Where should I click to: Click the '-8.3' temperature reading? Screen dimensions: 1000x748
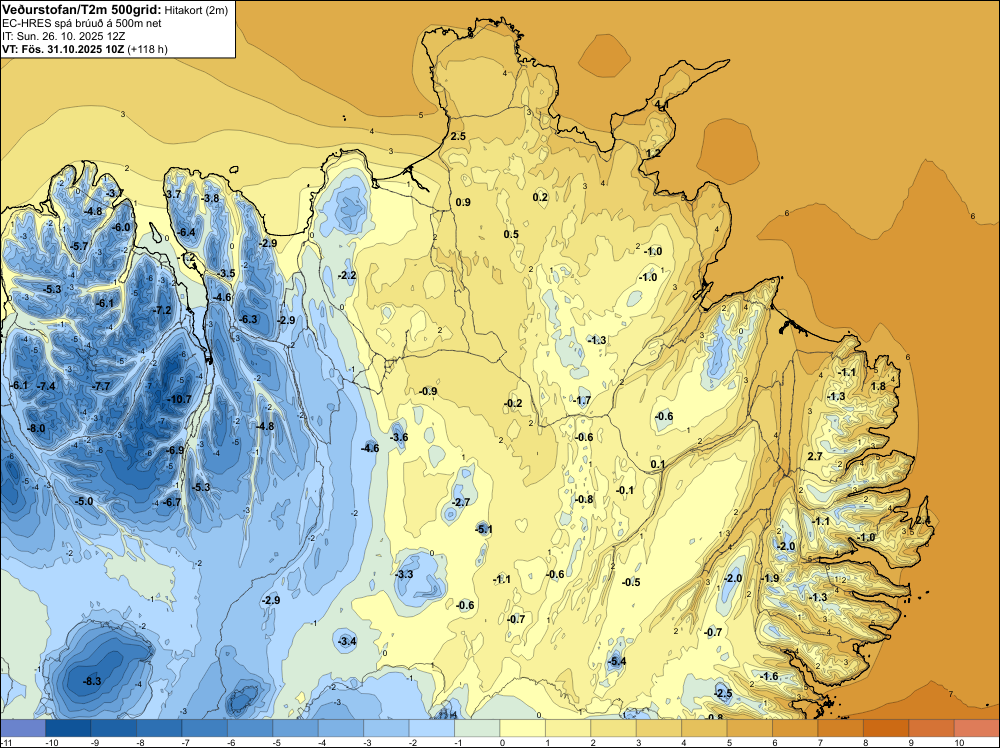(x=92, y=681)
